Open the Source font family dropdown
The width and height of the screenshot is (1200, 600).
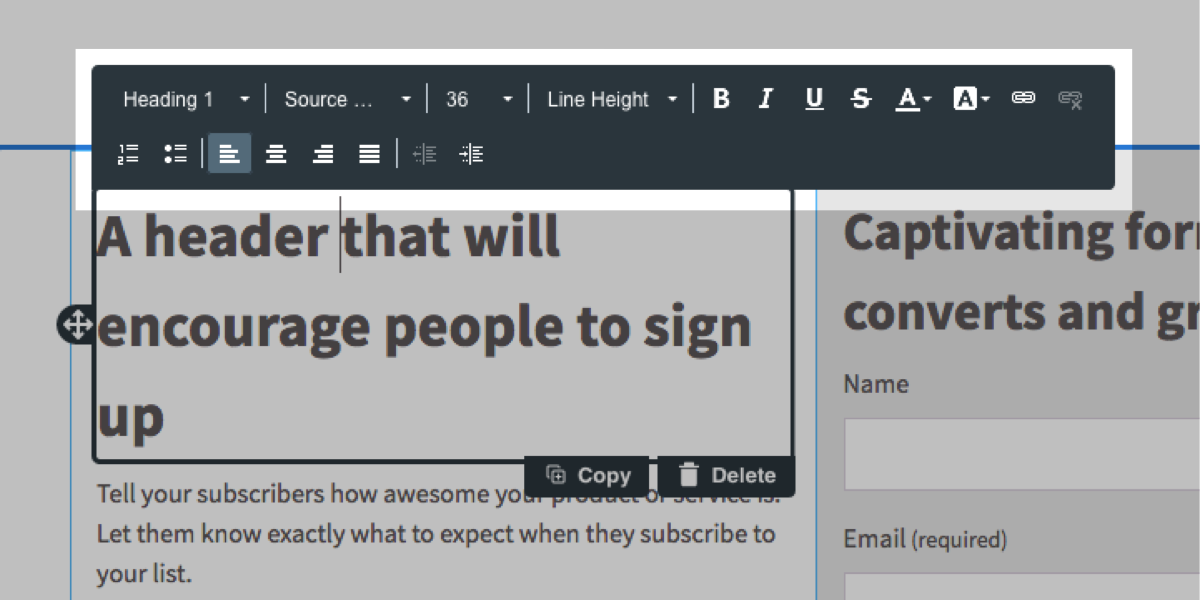pos(347,99)
